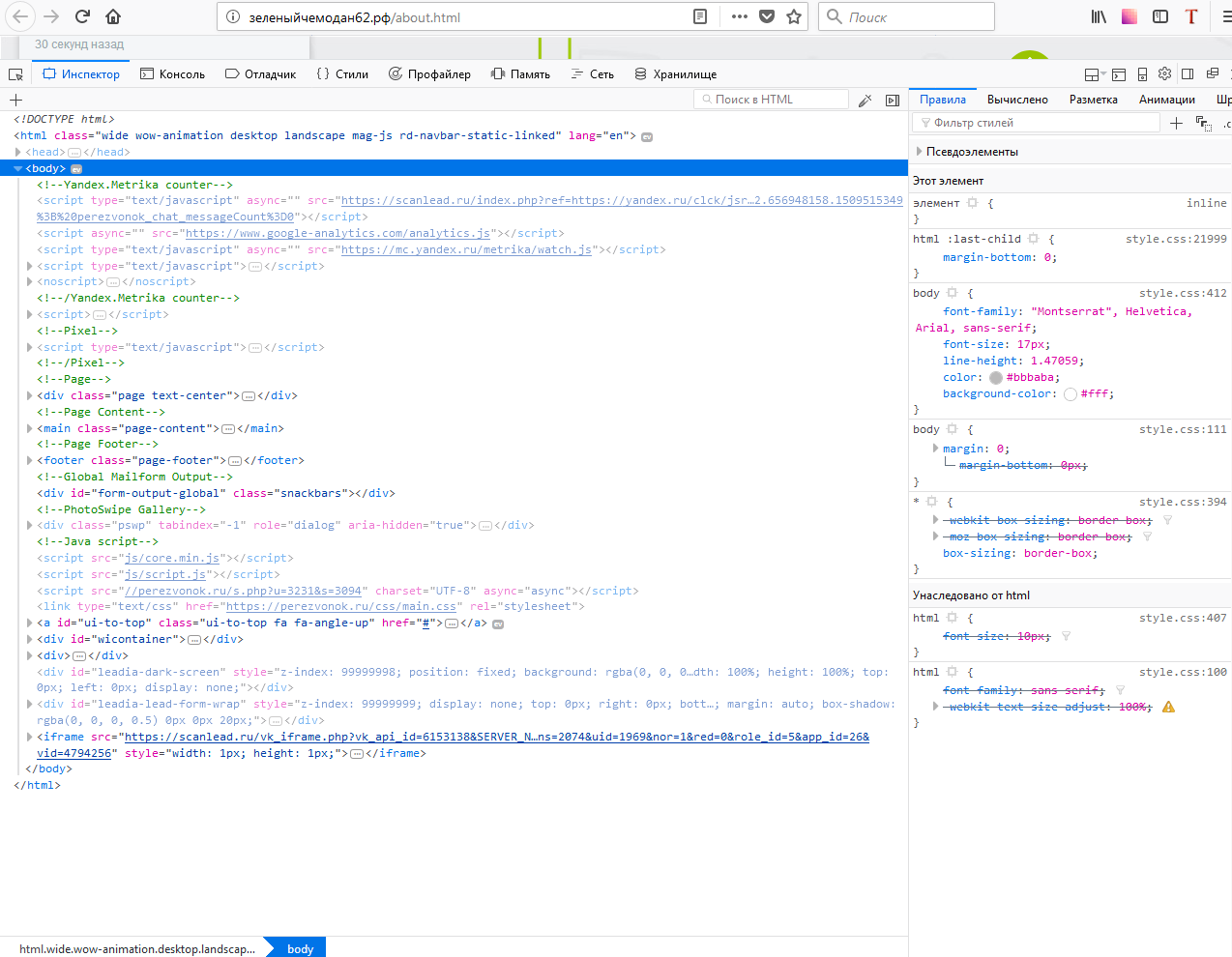Open the Вычислено styles tab

pos(1016,100)
